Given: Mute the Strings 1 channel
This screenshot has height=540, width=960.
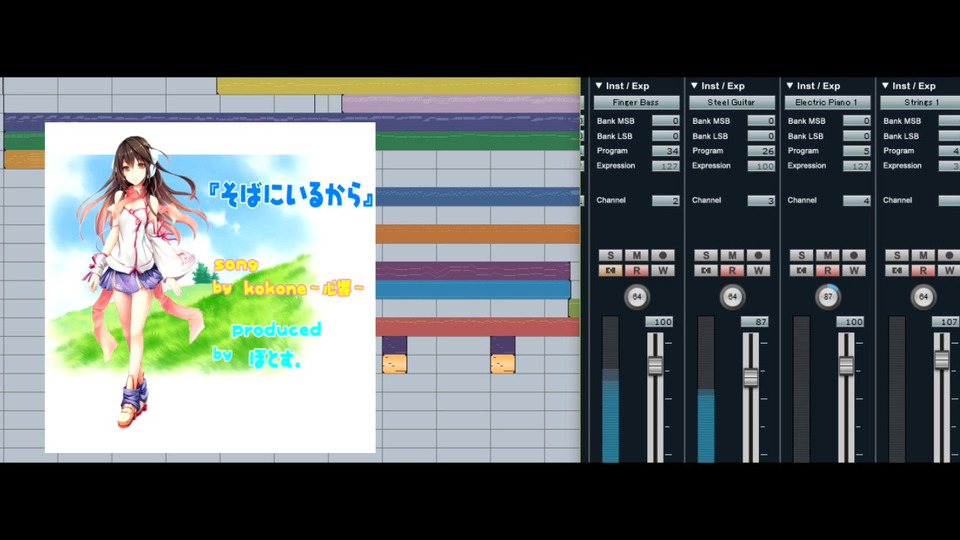Looking at the screenshot, I should (923, 255).
